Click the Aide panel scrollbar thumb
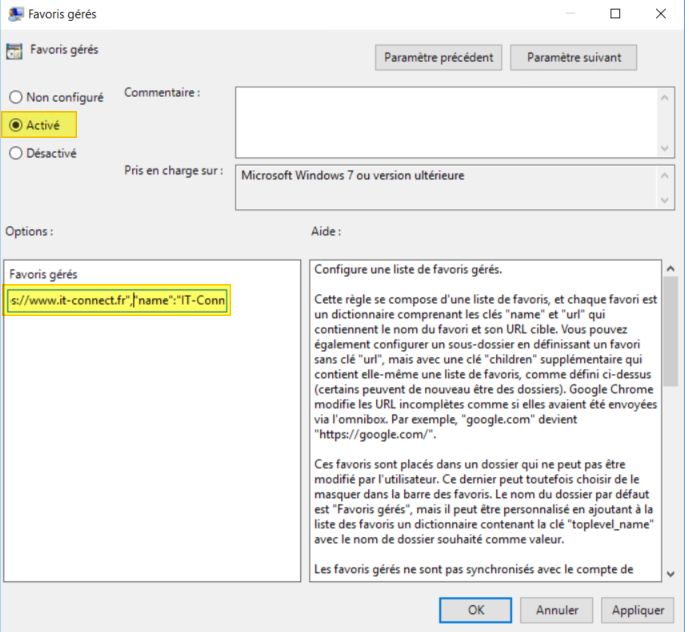The image size is (685, 632). 670,330
